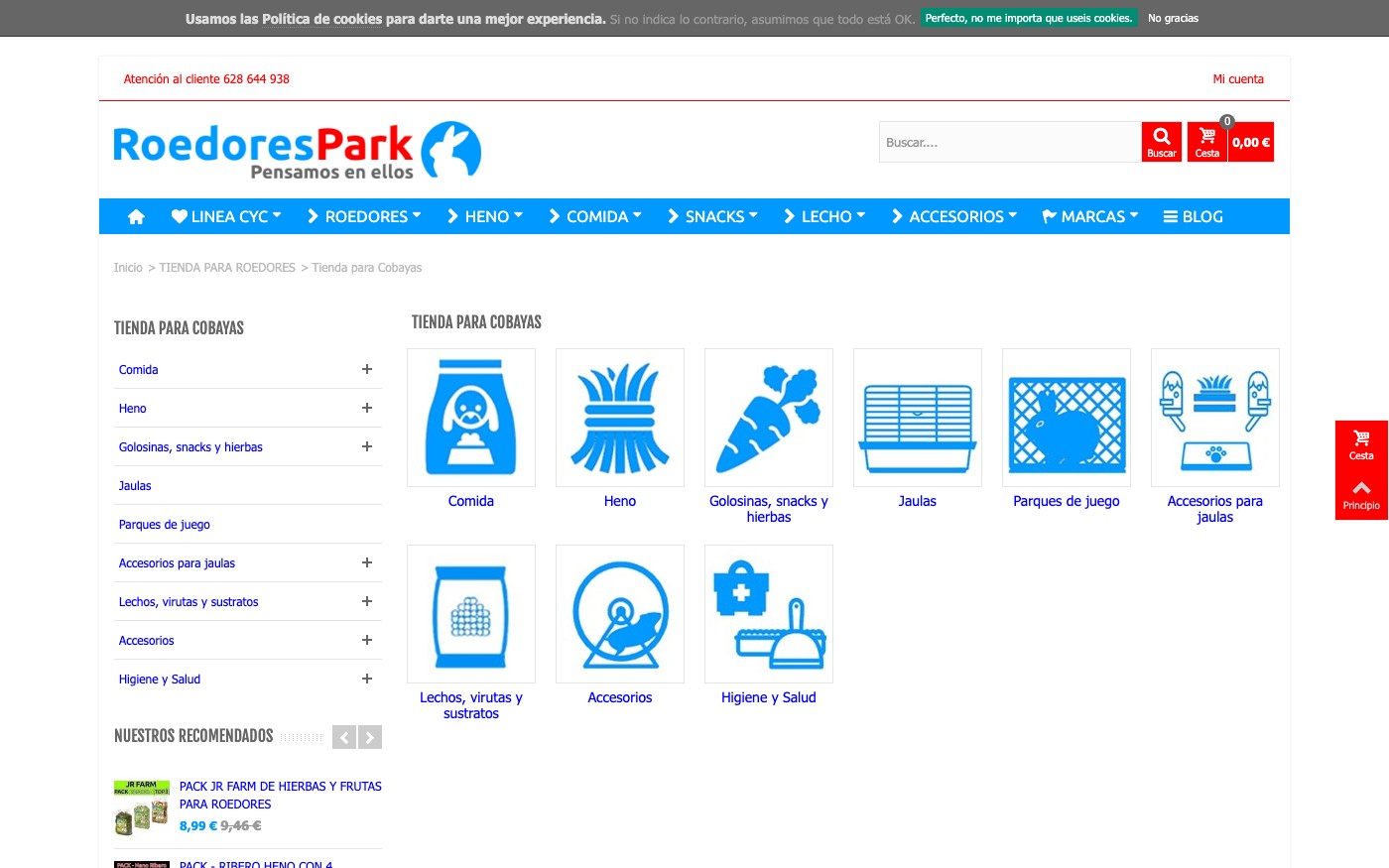Expand the Accesorios sidebar category
1389x868 pixels.
coord(367,640)
